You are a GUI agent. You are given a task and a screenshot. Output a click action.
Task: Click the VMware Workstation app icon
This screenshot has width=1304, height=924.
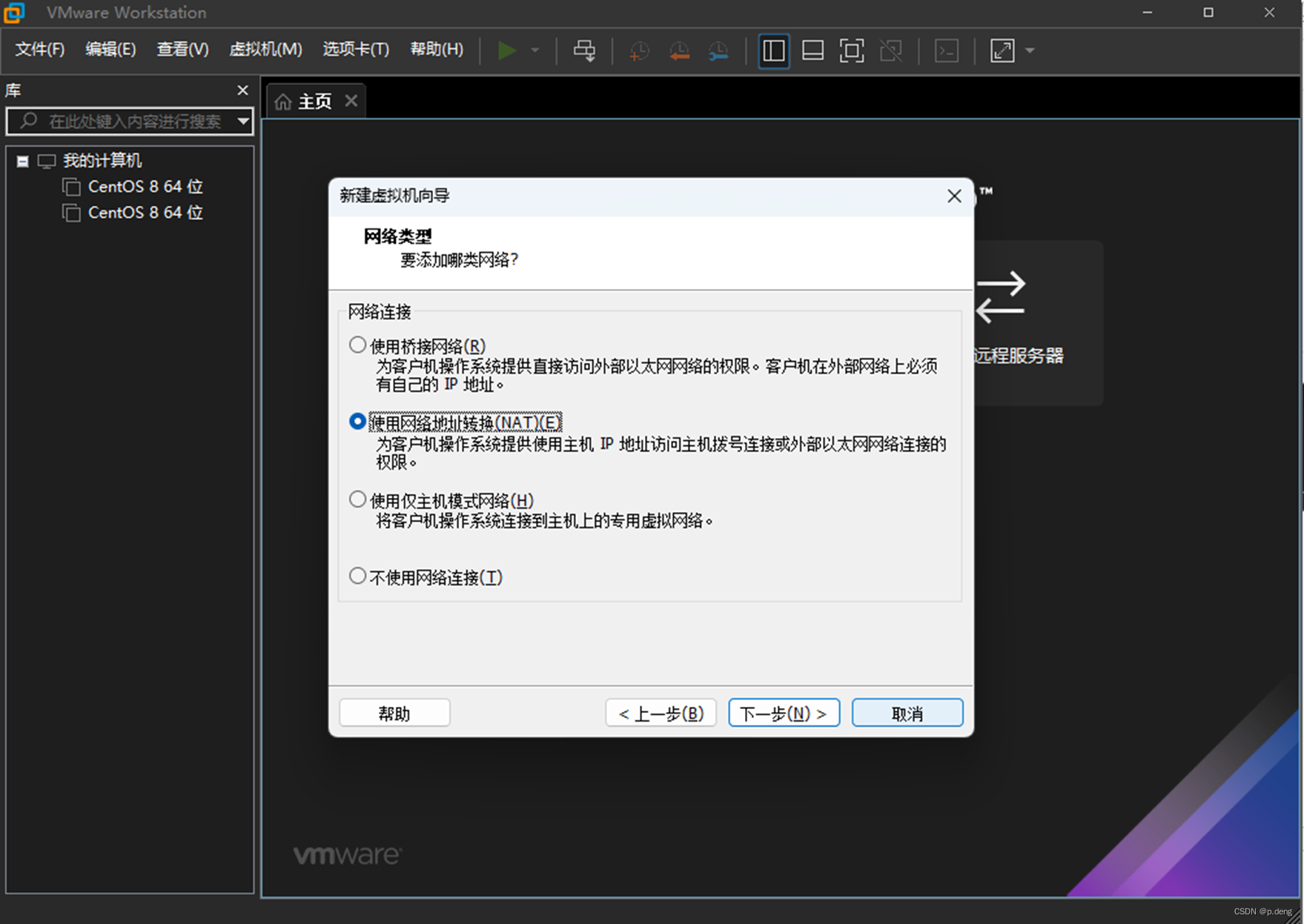(x=14, y=13)
